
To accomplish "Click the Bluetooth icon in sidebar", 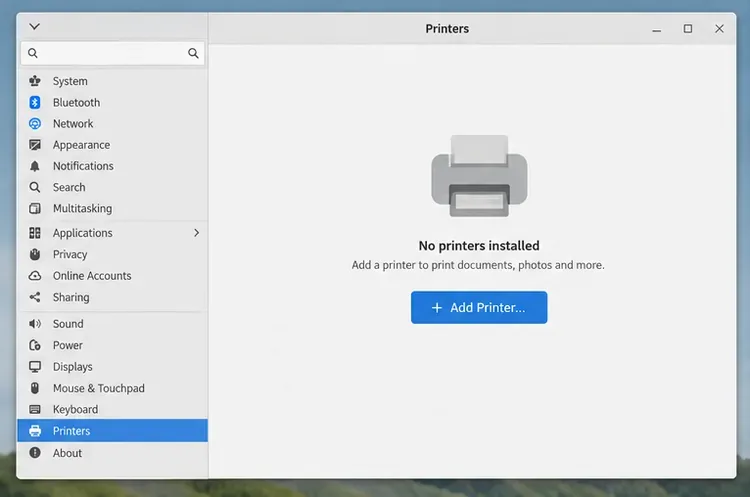I will click(x=34, y=102).
